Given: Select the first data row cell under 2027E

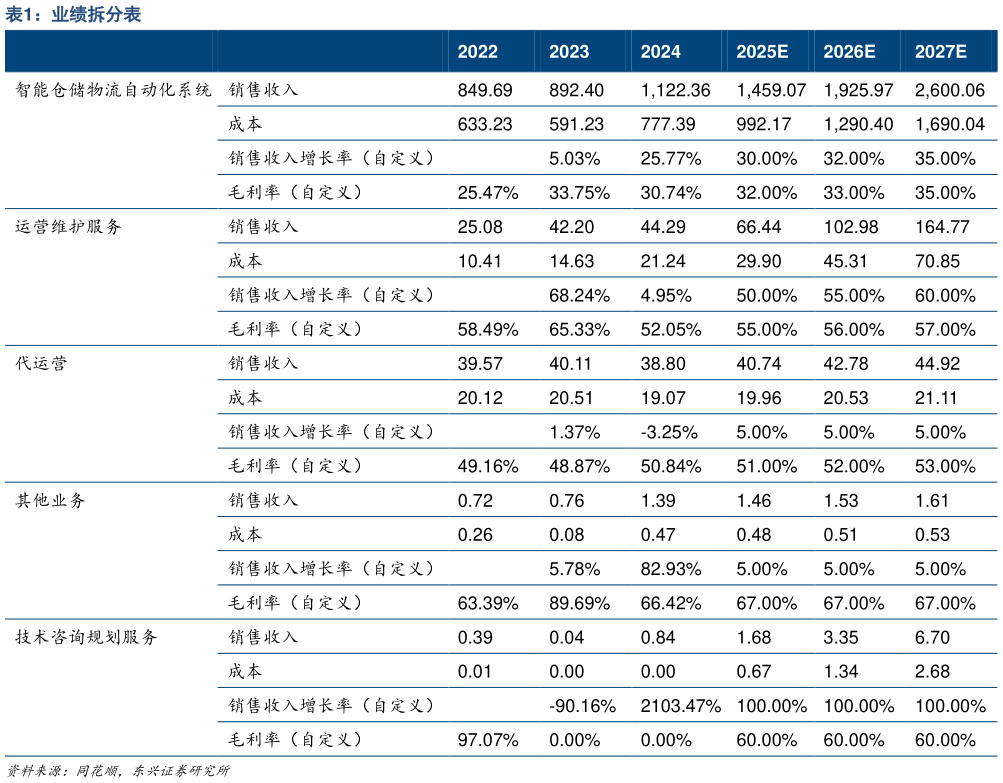Looking at the screenshot, I should tap(940, 90).
